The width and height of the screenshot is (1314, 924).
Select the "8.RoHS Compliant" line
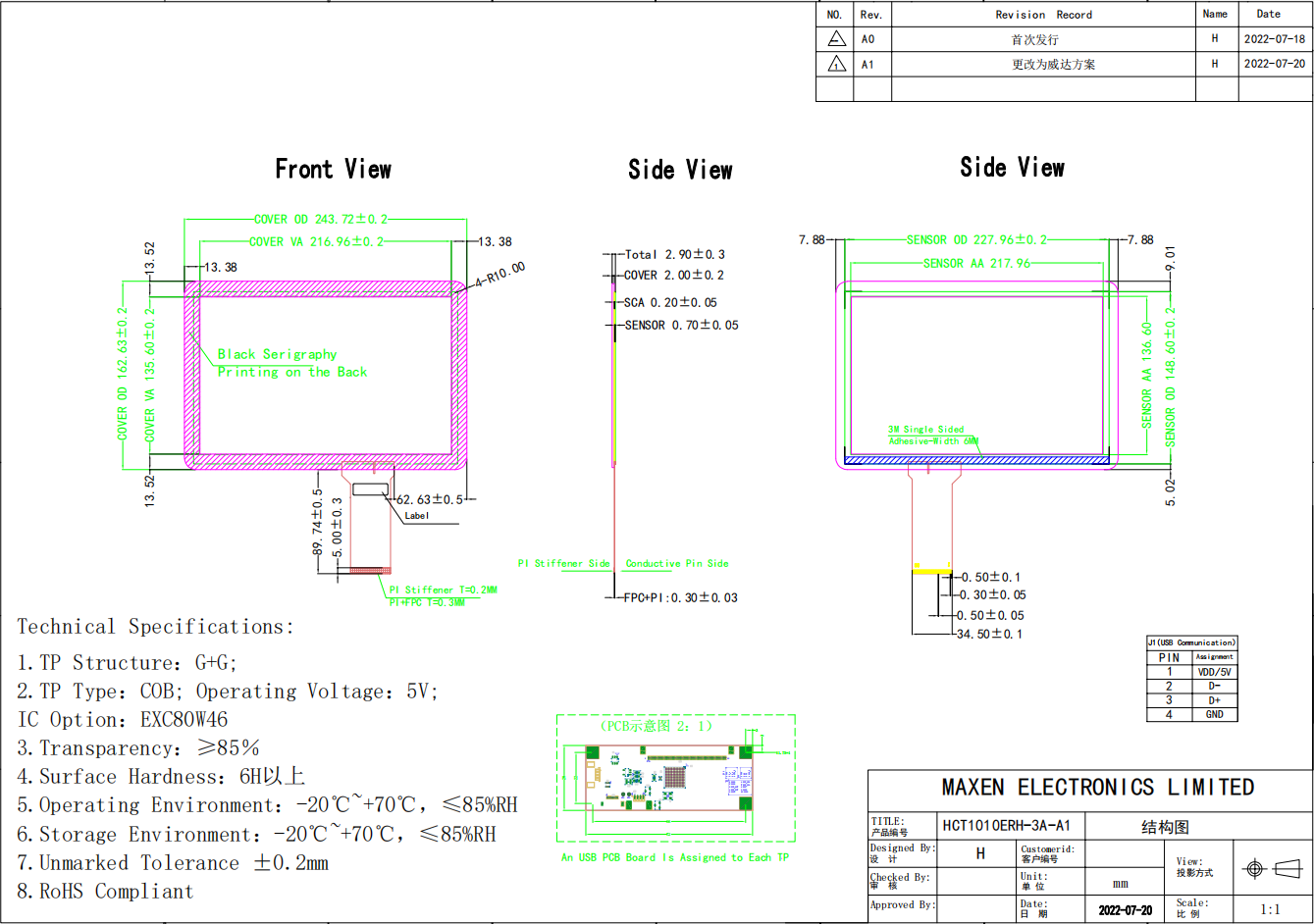(105, 892)
